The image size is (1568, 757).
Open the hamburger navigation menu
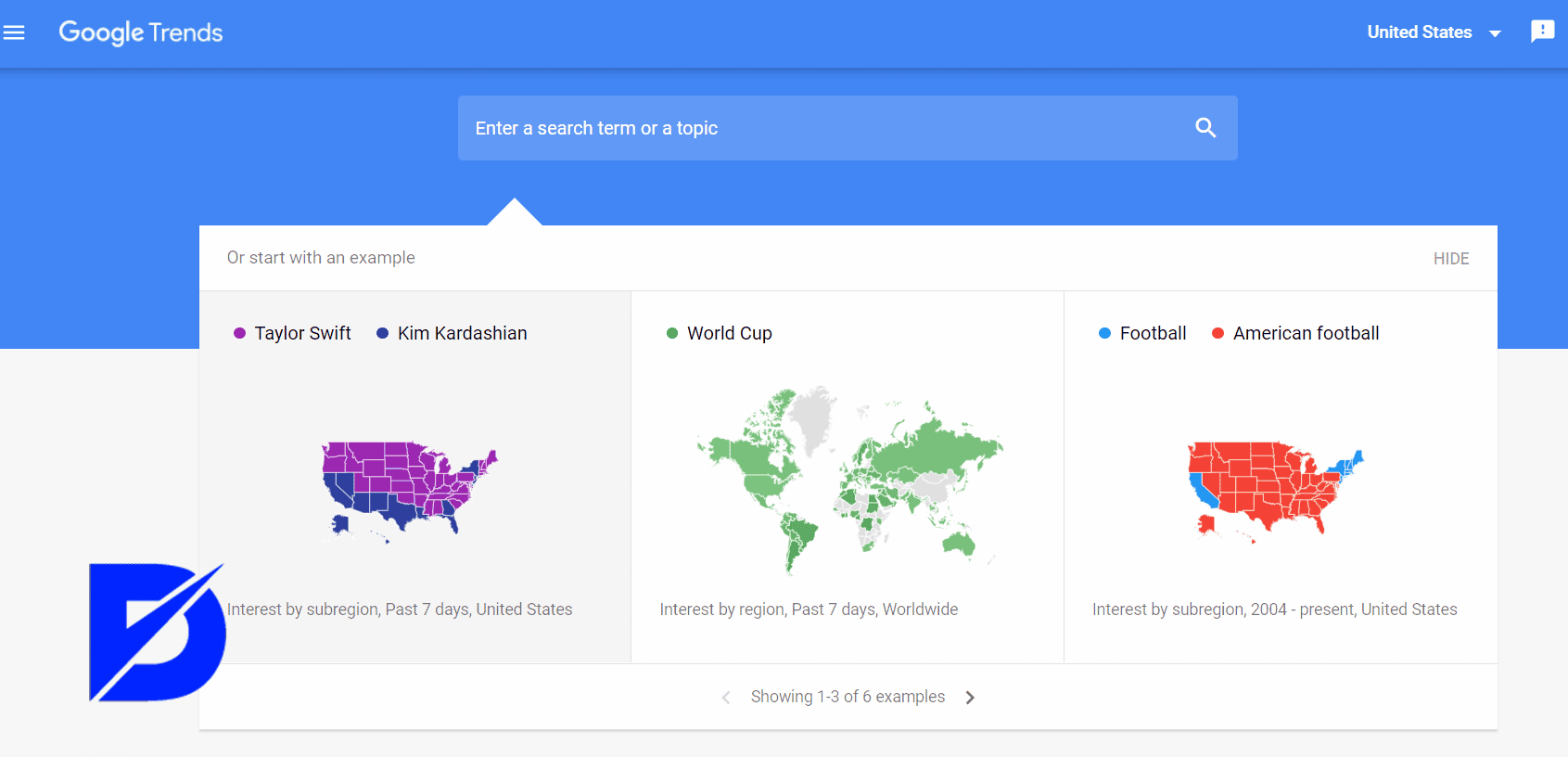point(14,33)
